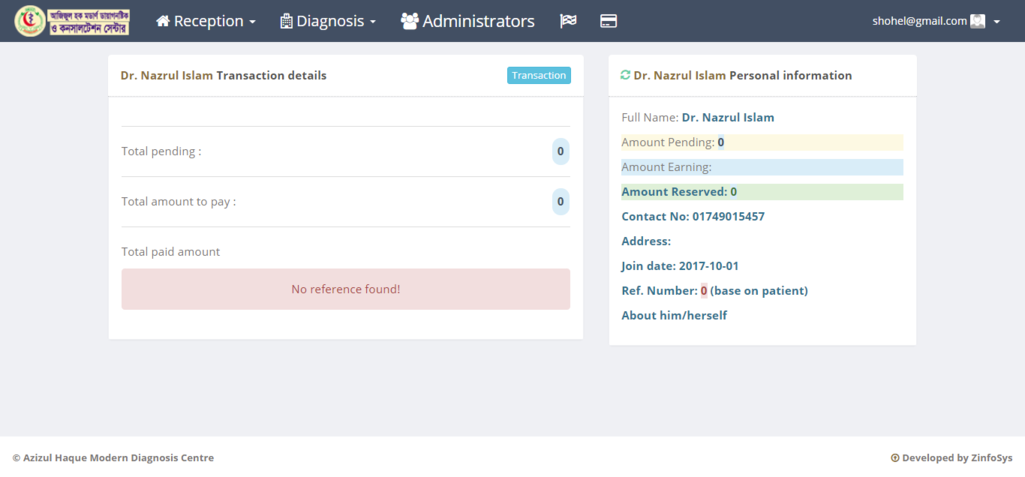Click the Total pending count badge

tap(560, 152)
